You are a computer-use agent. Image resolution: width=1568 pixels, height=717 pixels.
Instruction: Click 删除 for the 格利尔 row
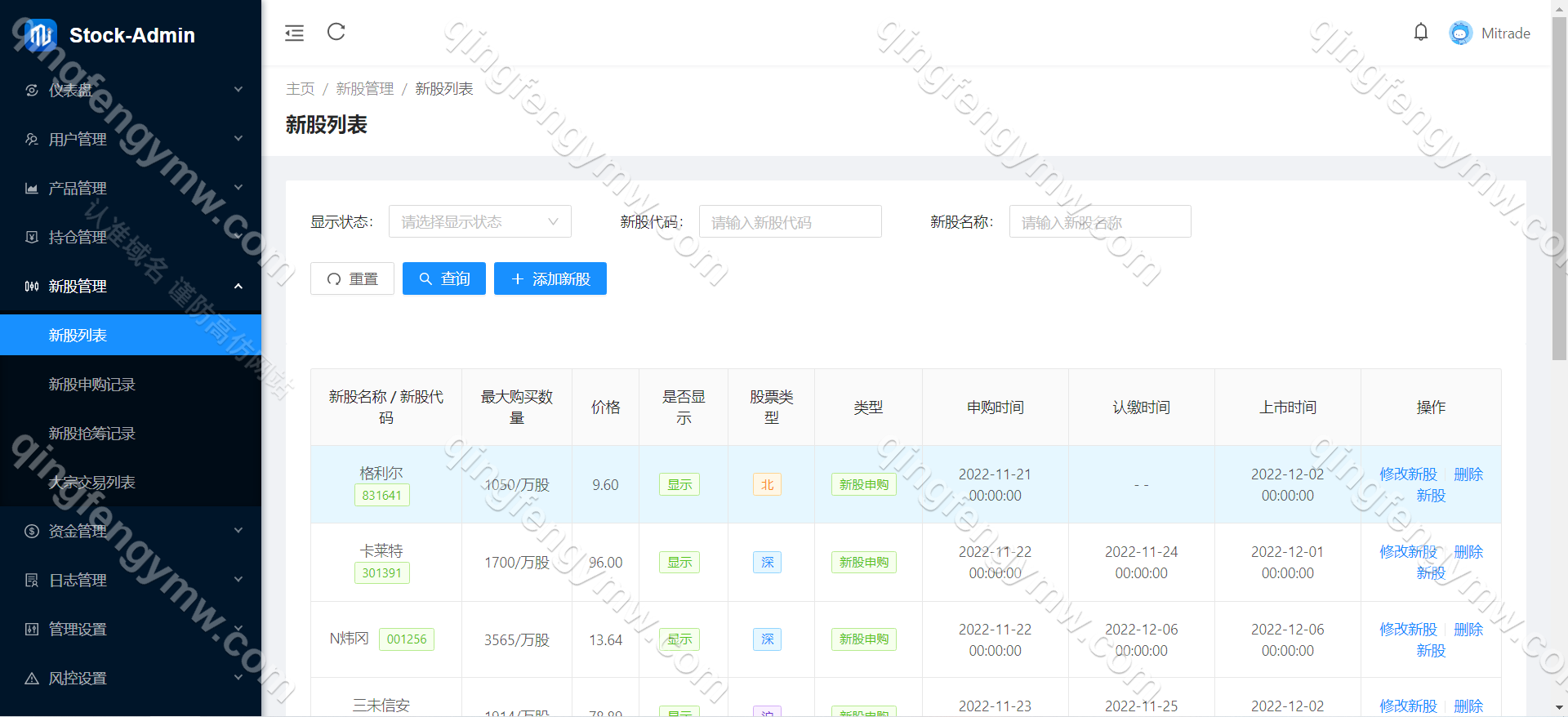1468,474
